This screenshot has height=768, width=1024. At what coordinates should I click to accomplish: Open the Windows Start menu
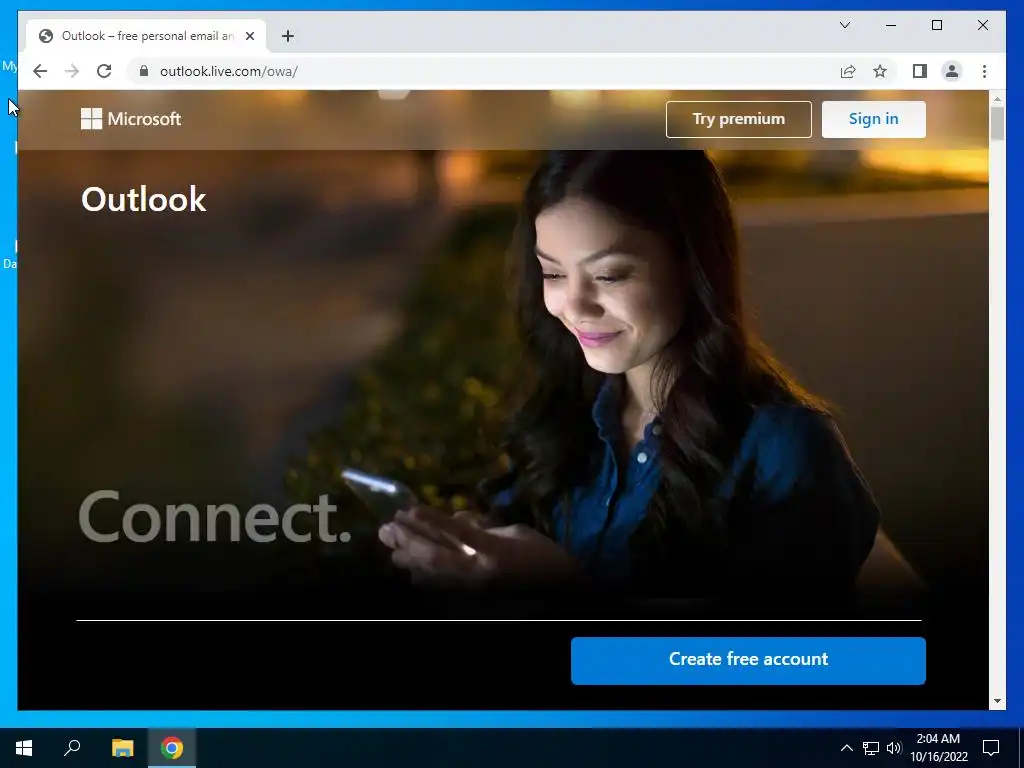click(24, 748)
